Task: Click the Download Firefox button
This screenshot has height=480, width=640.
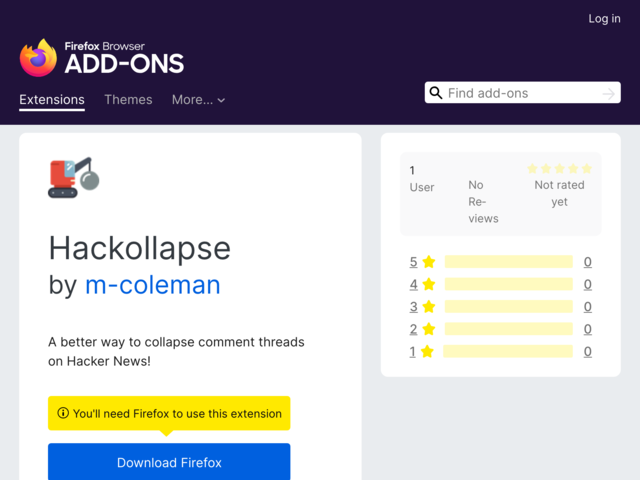Action: click(x=169, y=462)
